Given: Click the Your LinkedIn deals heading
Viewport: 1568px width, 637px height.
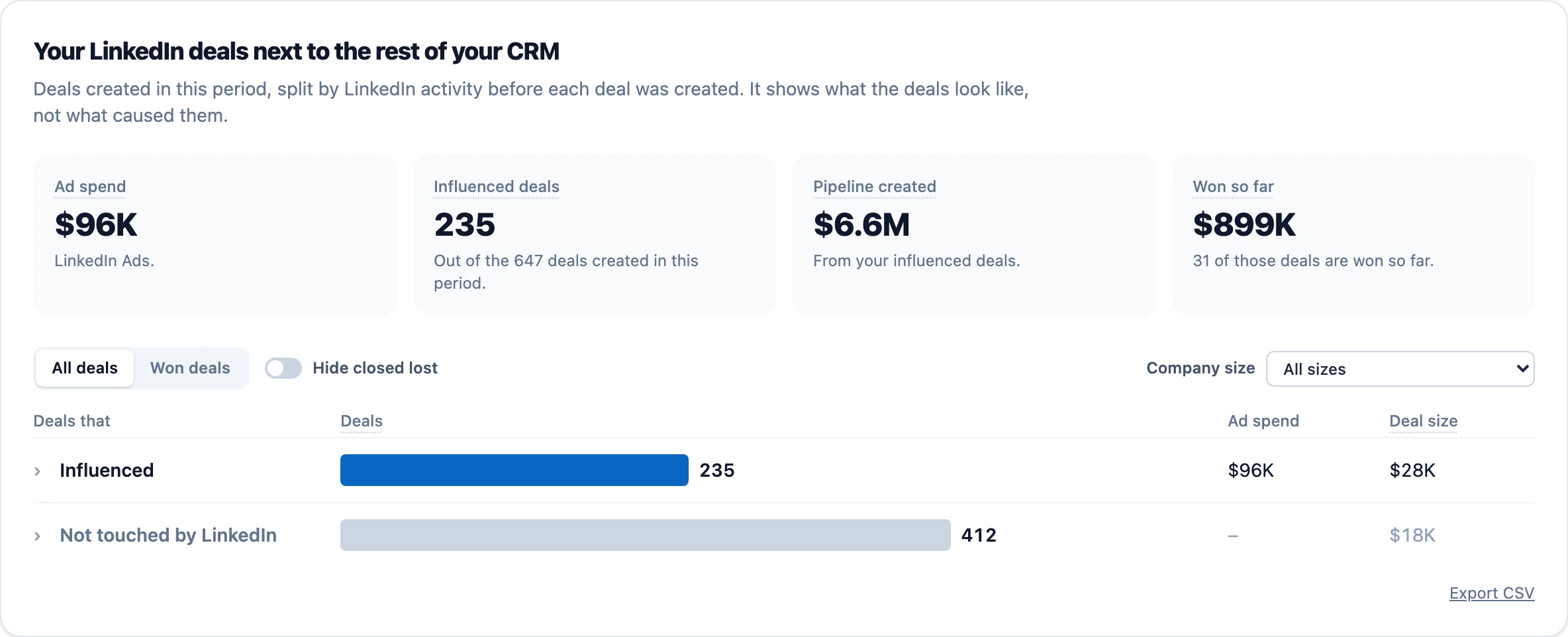Looking at the screenshot, I should [297, 52].
